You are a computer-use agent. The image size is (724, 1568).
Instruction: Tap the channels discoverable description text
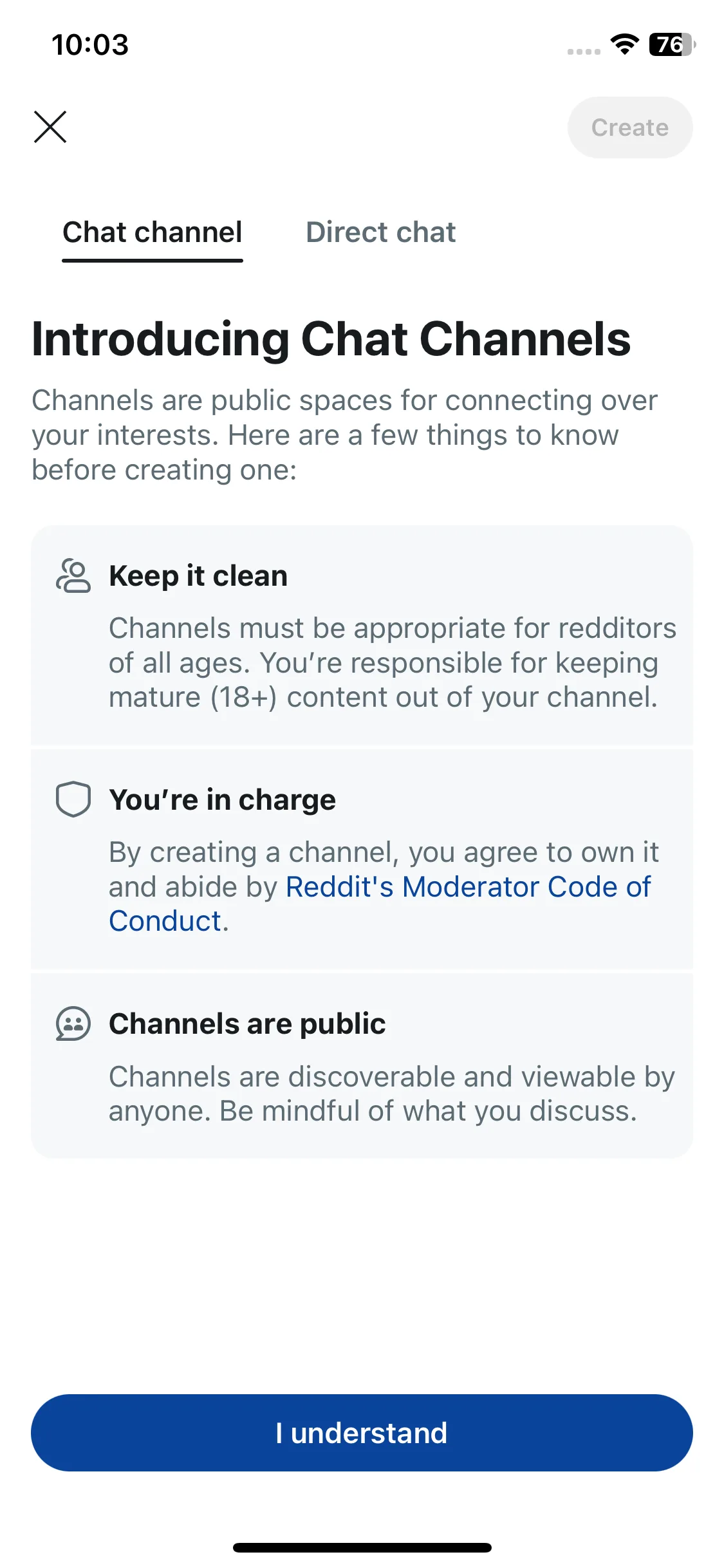click(x=392, y=1094)
